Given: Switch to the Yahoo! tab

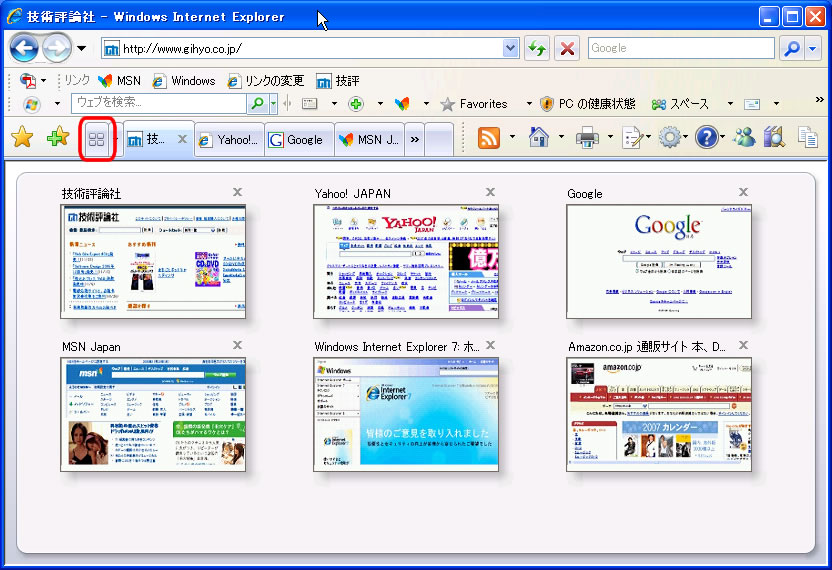Looking at the screenshot, I should click(229, 140).
